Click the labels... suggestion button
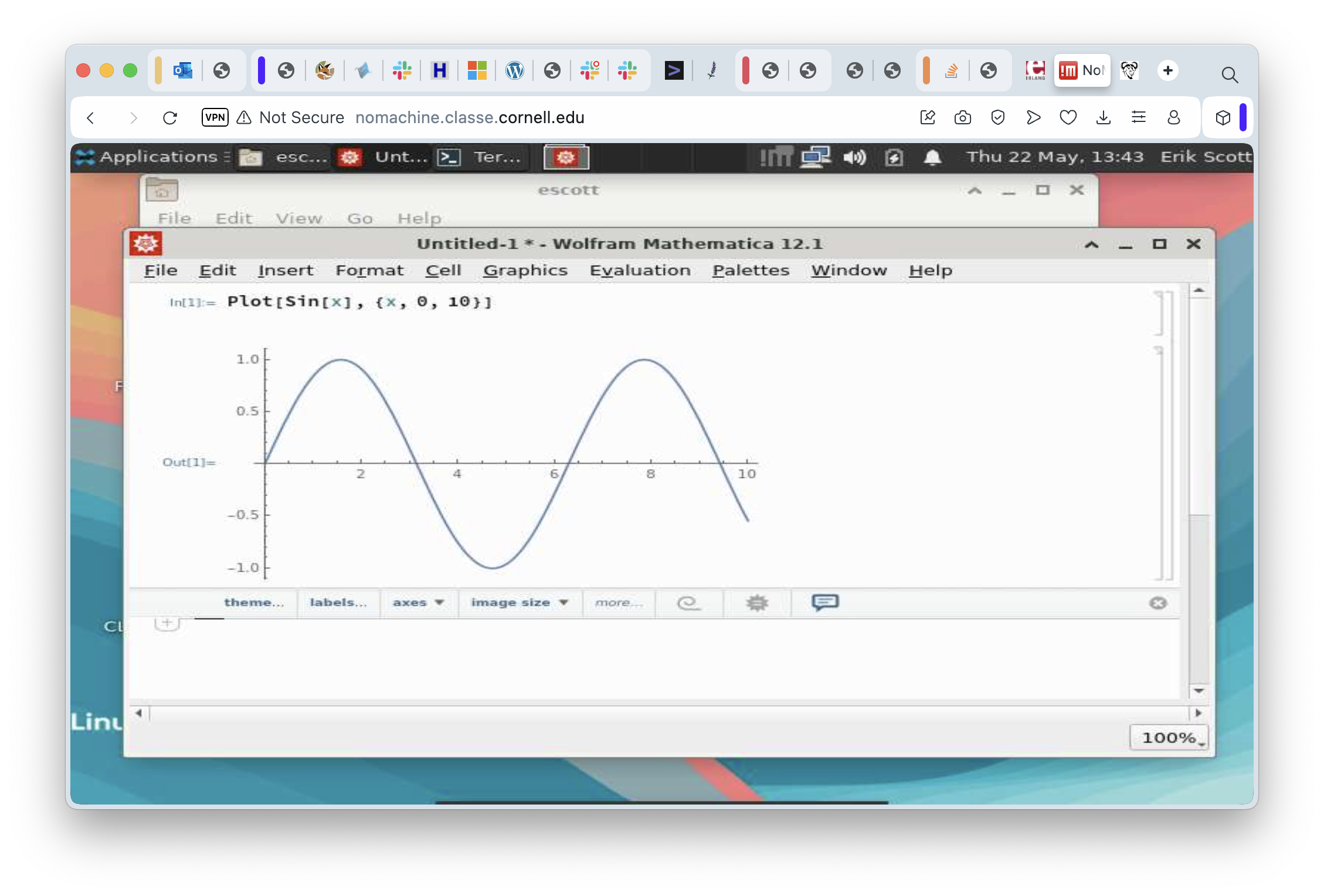Viewport: 1324px width, 896px height. coord(338,603)
